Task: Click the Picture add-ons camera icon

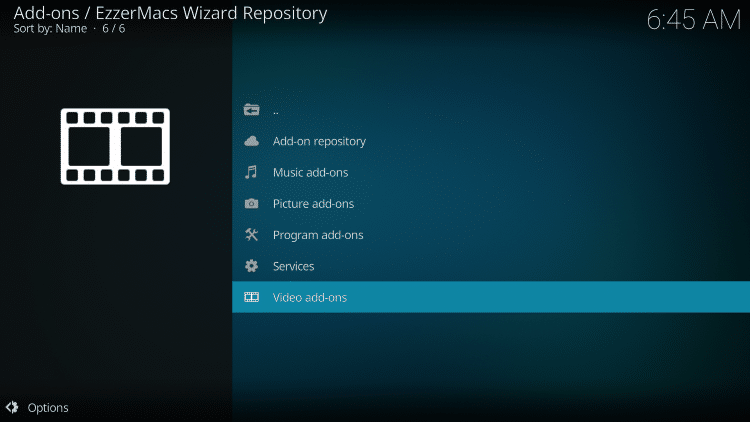Action: click(x=251, y=204)
